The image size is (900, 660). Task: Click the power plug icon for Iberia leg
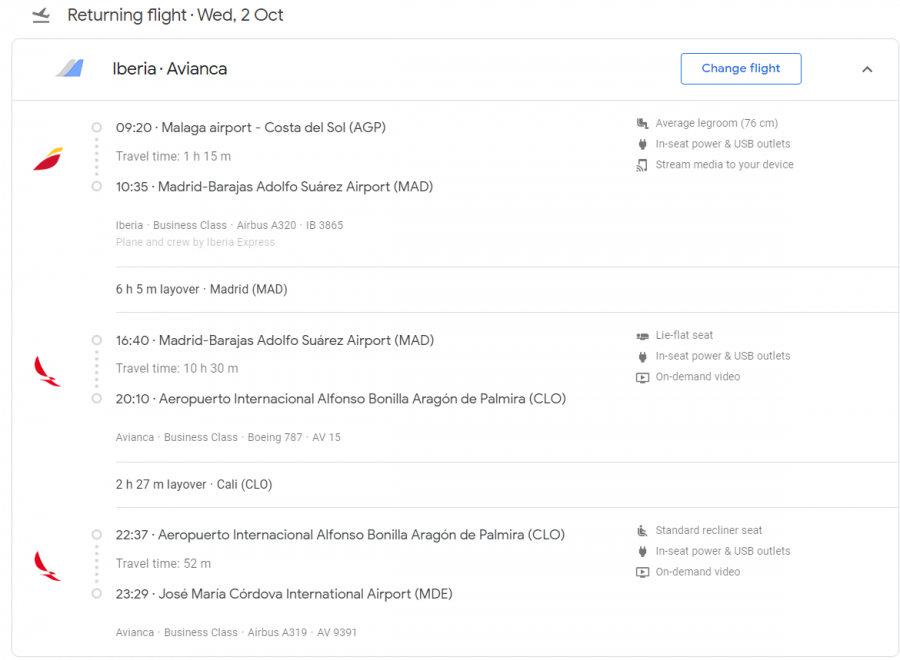(642, 144)
